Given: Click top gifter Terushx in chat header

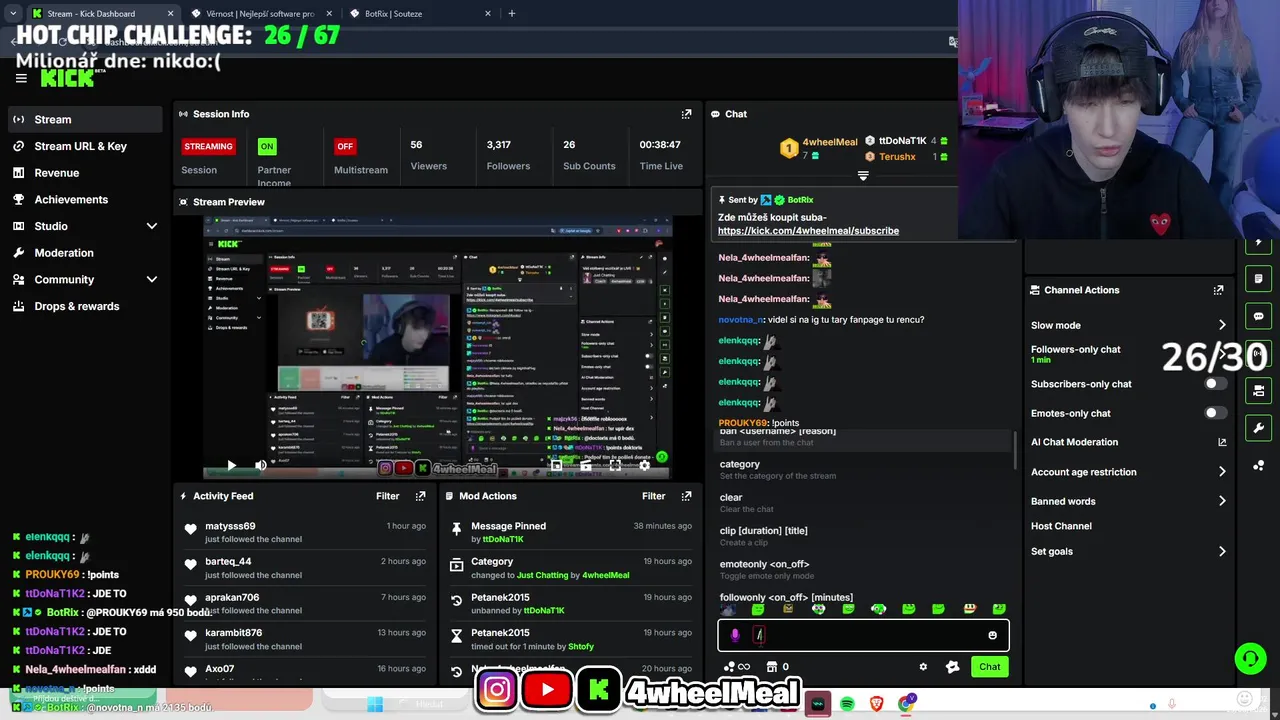Looking at the screenshot, I should click(897, 157).
